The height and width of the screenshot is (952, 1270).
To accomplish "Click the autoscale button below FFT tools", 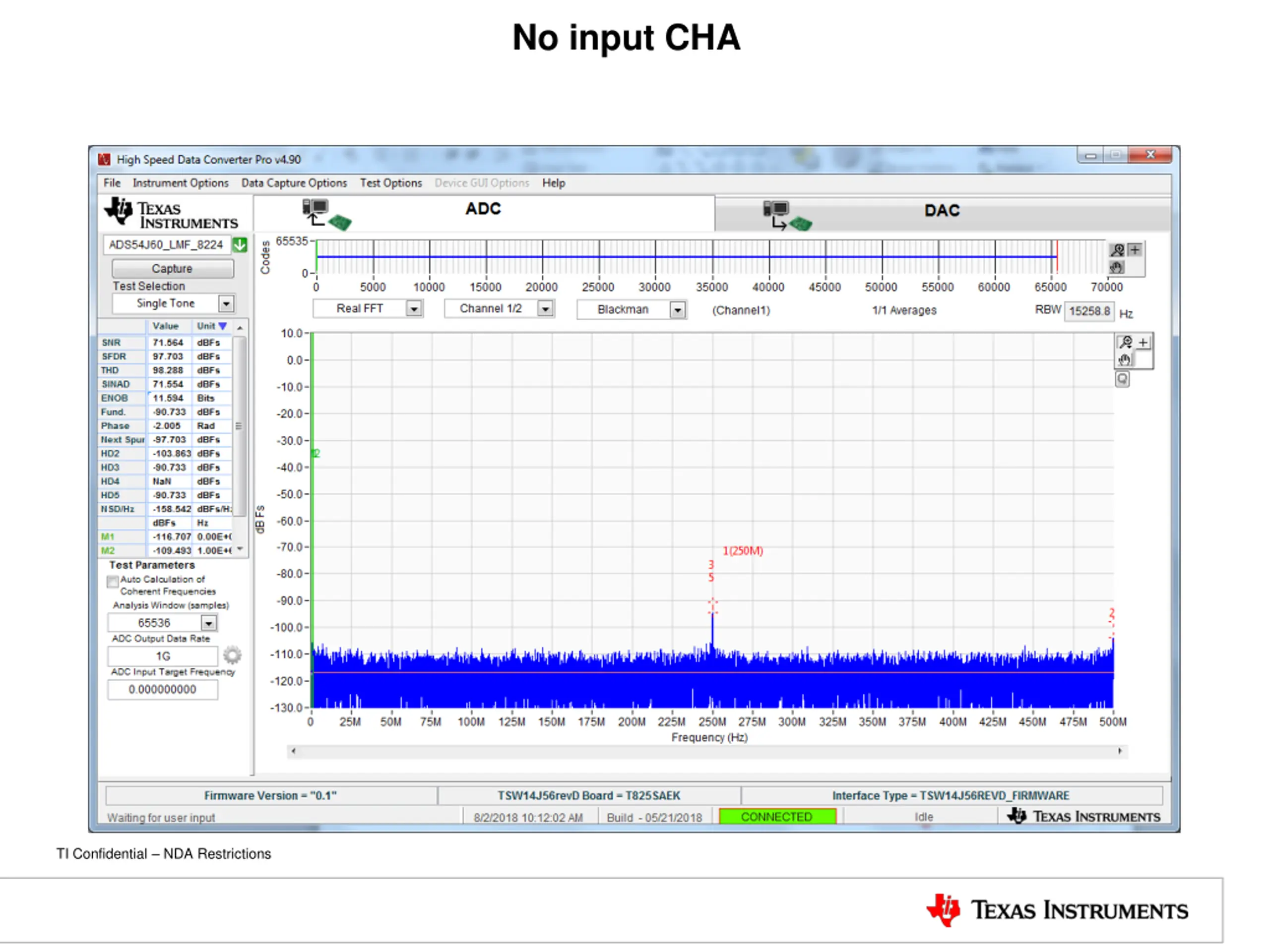I will 1123,379.
